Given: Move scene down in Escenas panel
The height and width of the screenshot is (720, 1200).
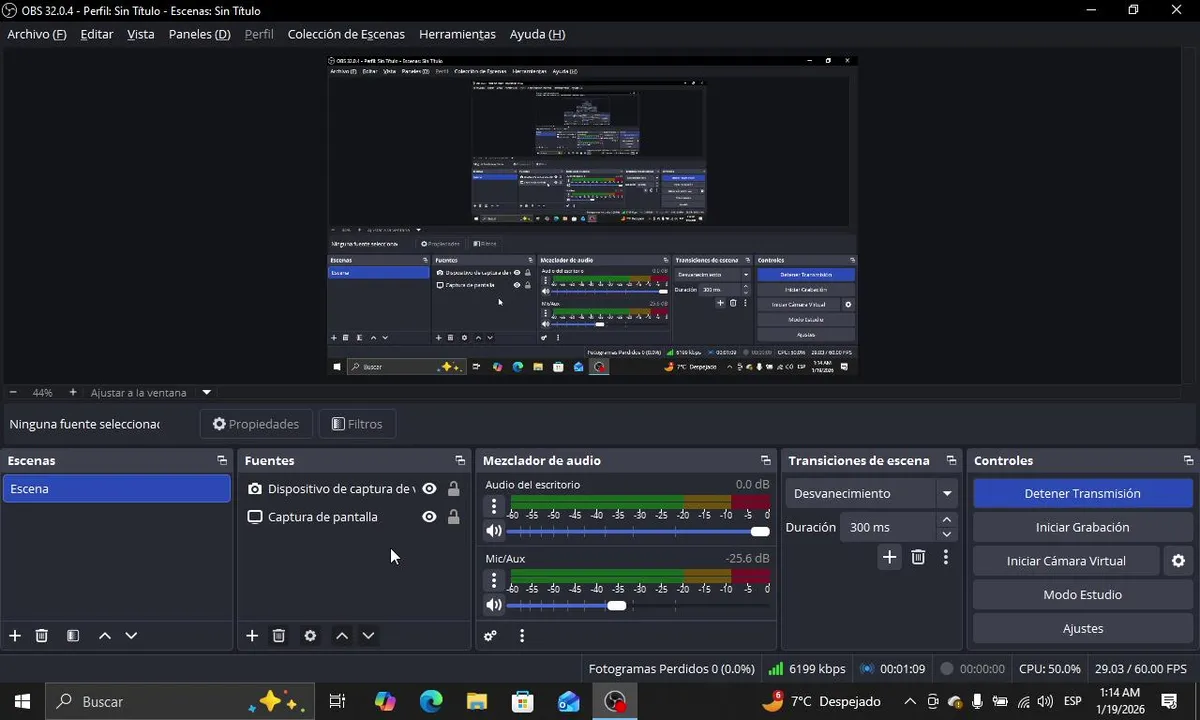Looking at the screenshot, I should [x=131, y=636].
